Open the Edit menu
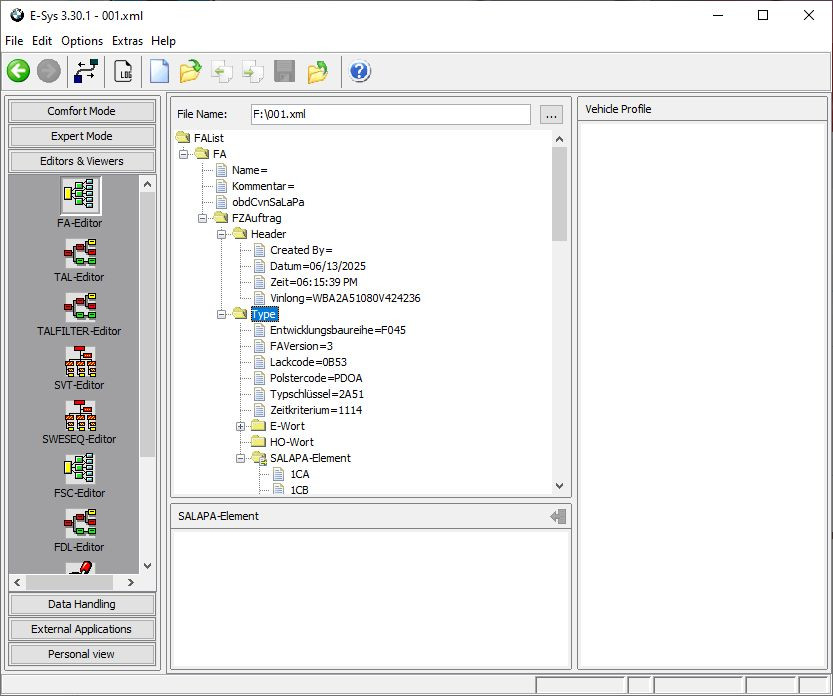Image resolution: width=833 pixels, height=696 pixels. point(42,41)
